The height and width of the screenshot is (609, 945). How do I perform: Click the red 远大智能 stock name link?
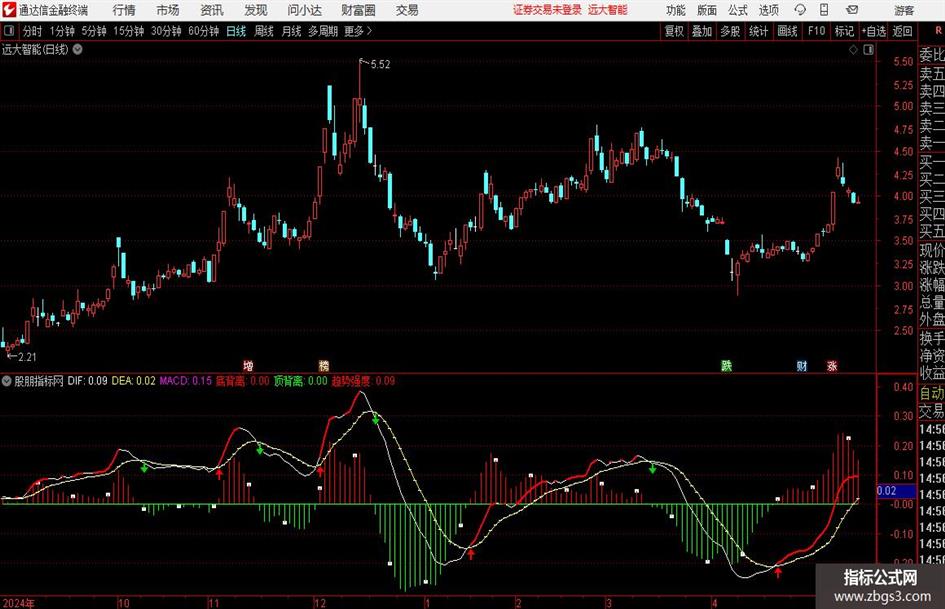(x=608, y=10)
